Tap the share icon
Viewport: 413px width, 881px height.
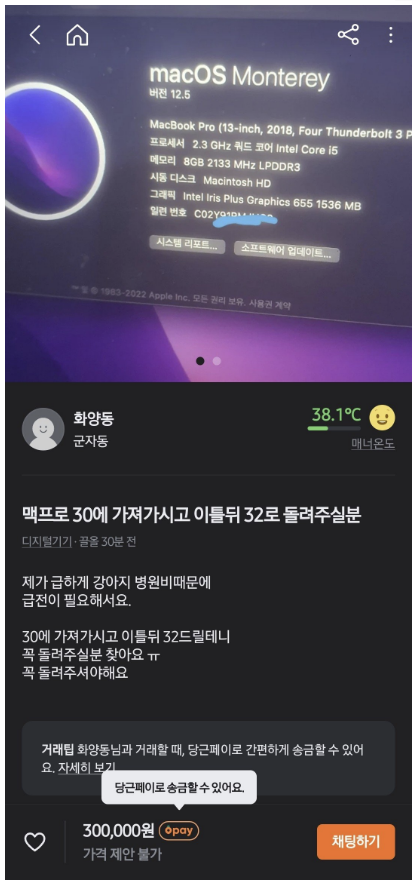tap(348, 35)
